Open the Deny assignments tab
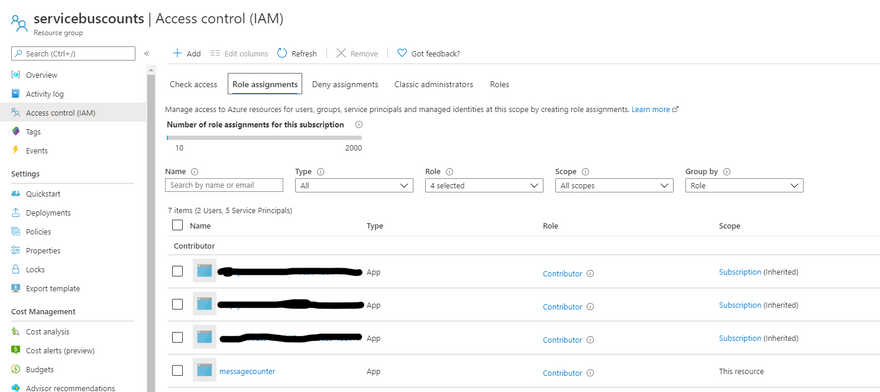Image resolution: width=880 pixels, height=392 pixels. [345, 84]
